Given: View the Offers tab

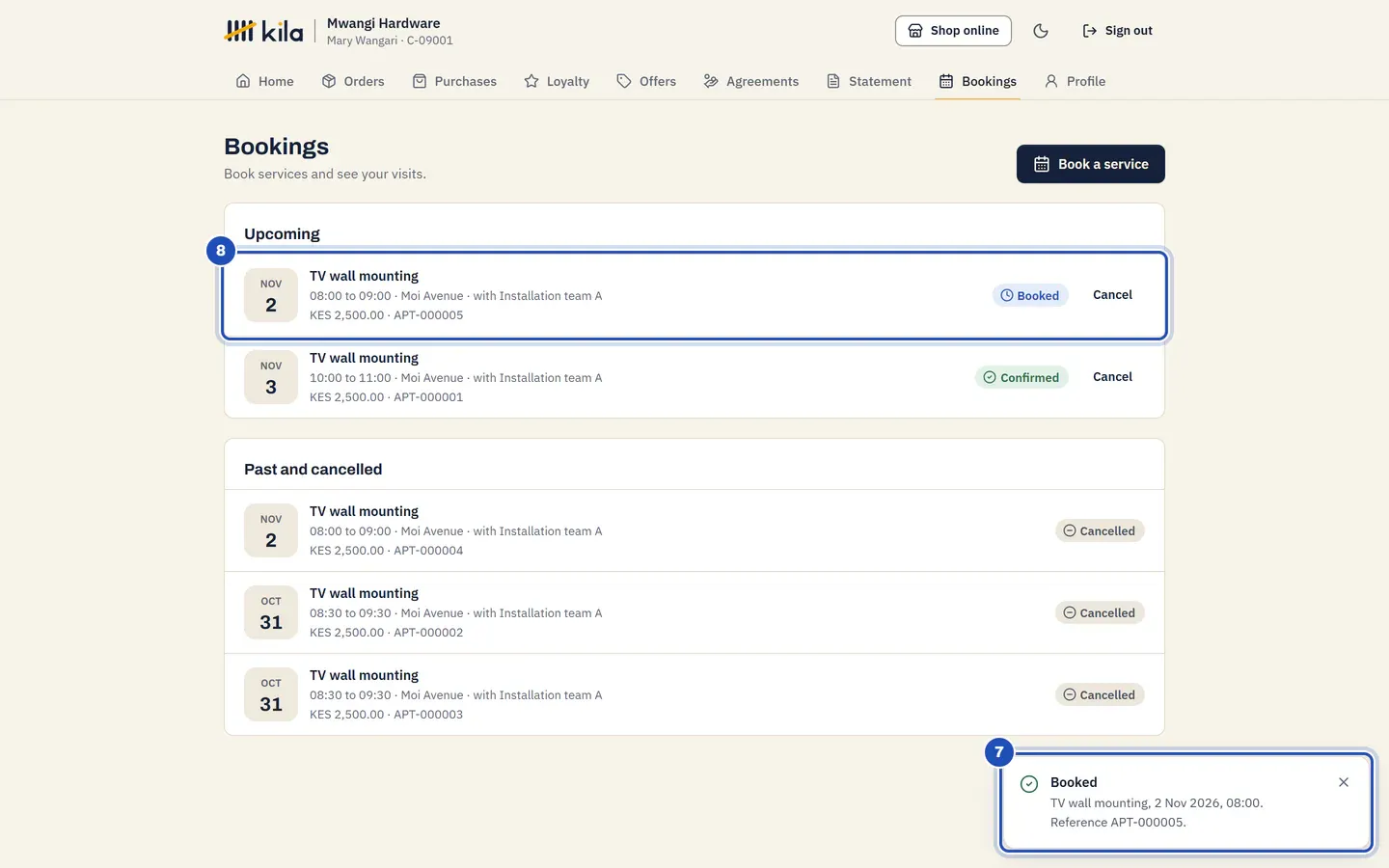Looking at the screenshot, I should (646, 81).
